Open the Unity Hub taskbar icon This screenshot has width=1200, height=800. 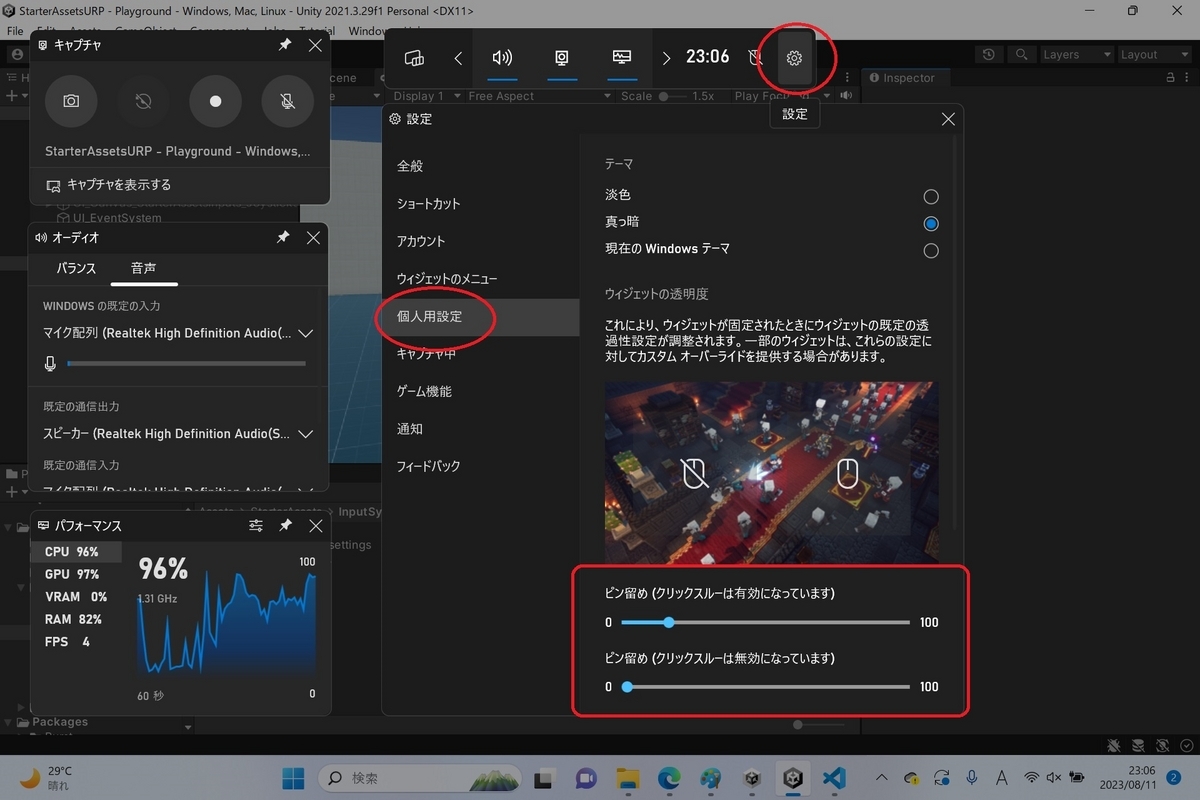[752, 778]
